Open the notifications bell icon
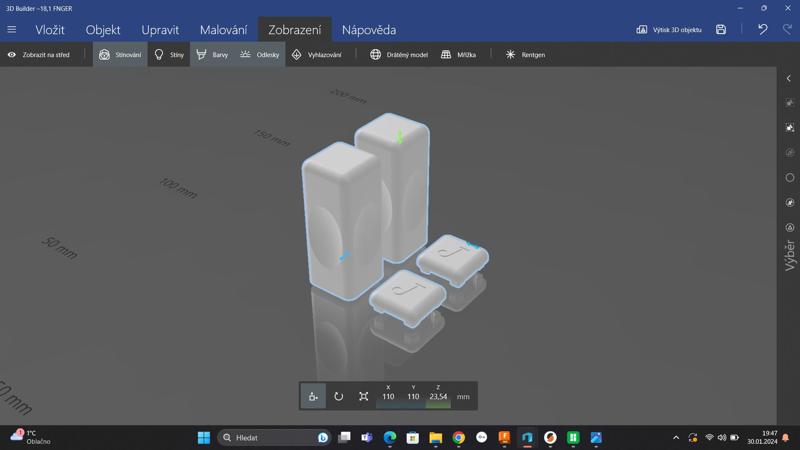 (786, 438)
